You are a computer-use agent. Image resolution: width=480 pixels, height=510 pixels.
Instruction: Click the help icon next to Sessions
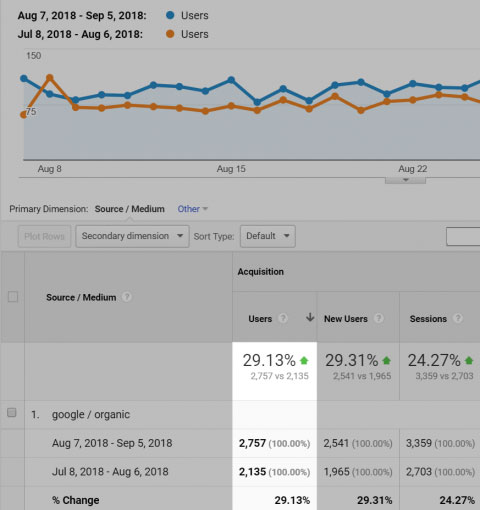pos(458,318)
